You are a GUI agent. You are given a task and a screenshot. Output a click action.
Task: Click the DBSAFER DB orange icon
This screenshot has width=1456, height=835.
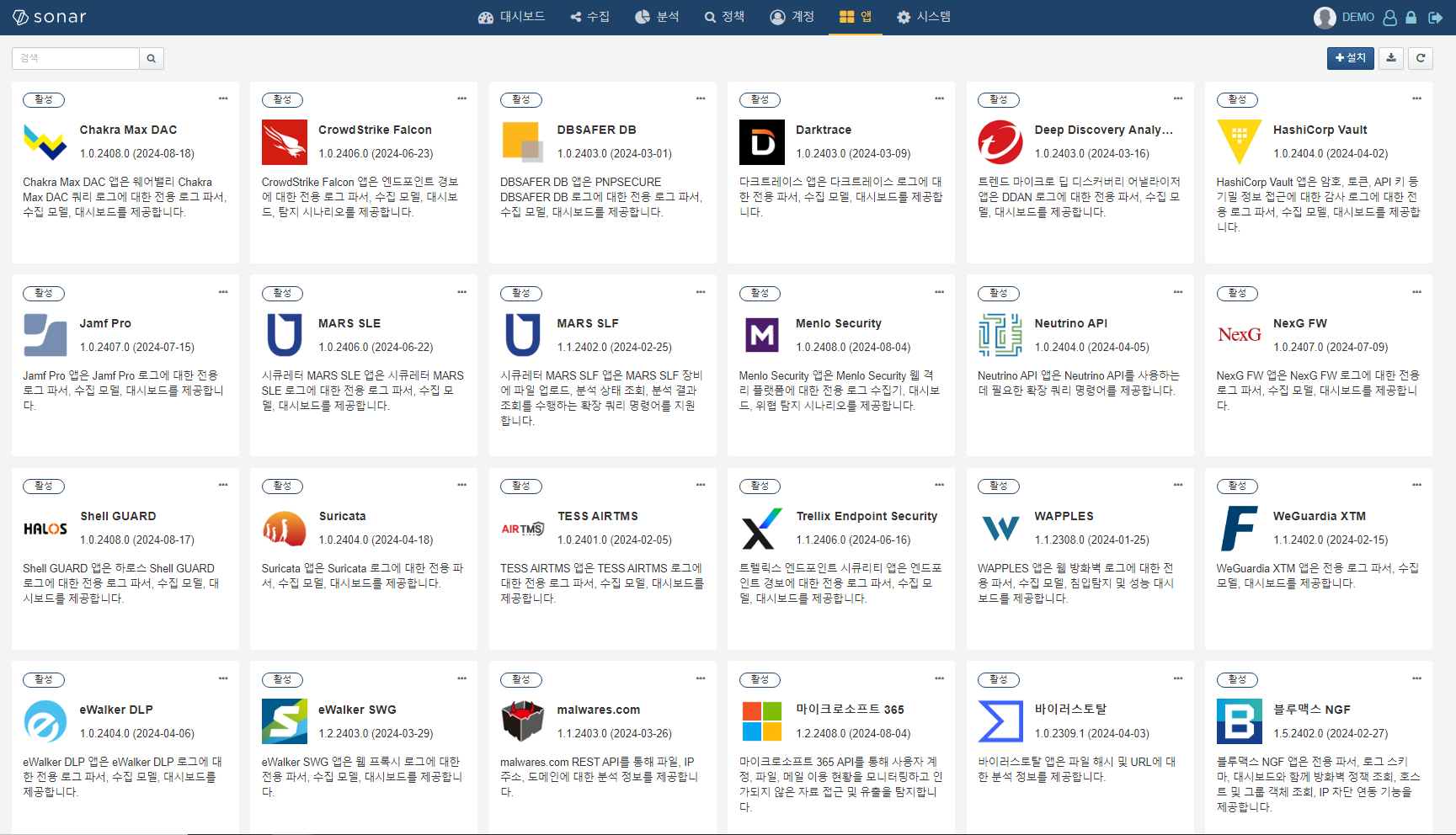coord(523,142)
